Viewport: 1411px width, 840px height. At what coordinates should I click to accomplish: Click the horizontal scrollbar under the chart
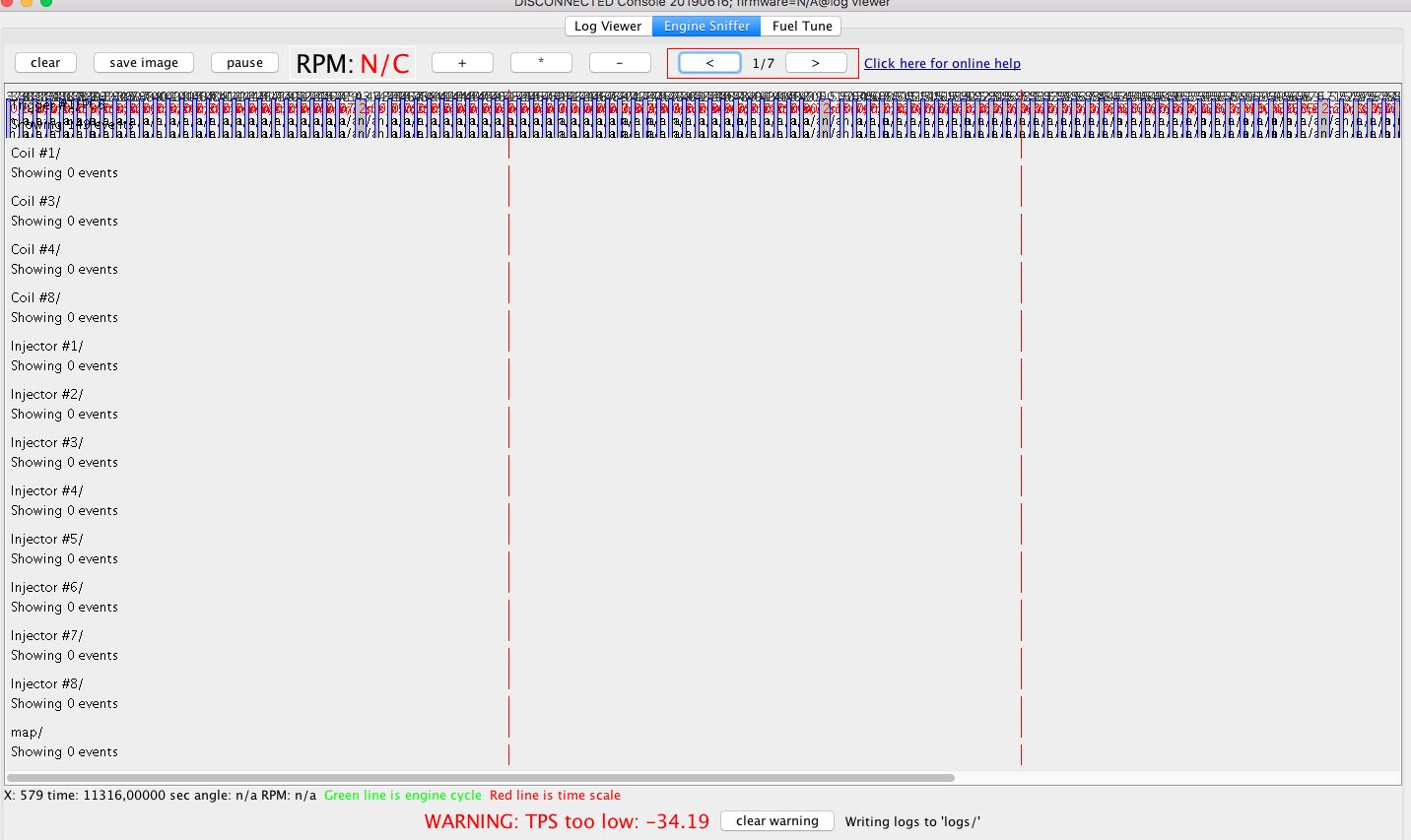[x=480, y=778]
